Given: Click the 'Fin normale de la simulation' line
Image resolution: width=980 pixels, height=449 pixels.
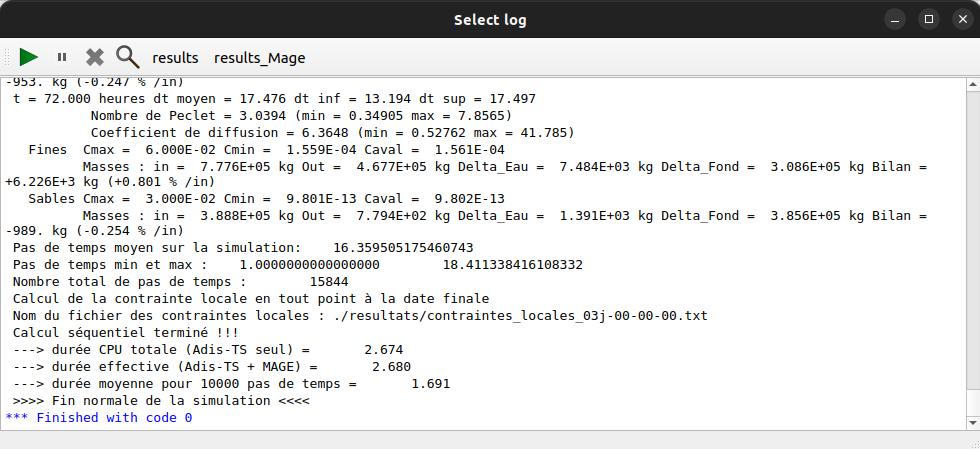Looking at the screenshot, I should click(x=161, y=400).
